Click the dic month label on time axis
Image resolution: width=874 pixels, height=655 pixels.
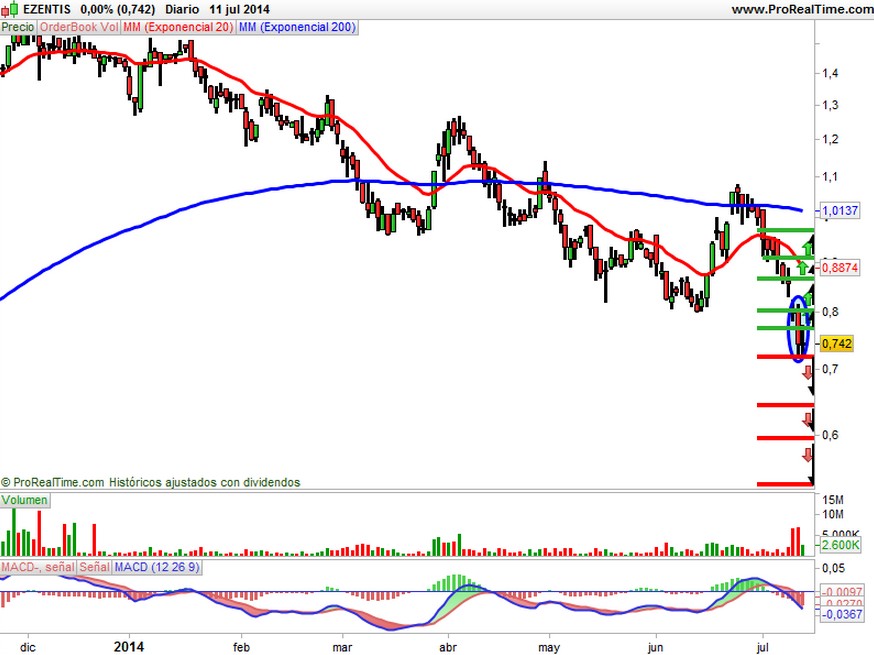[28, 647]
